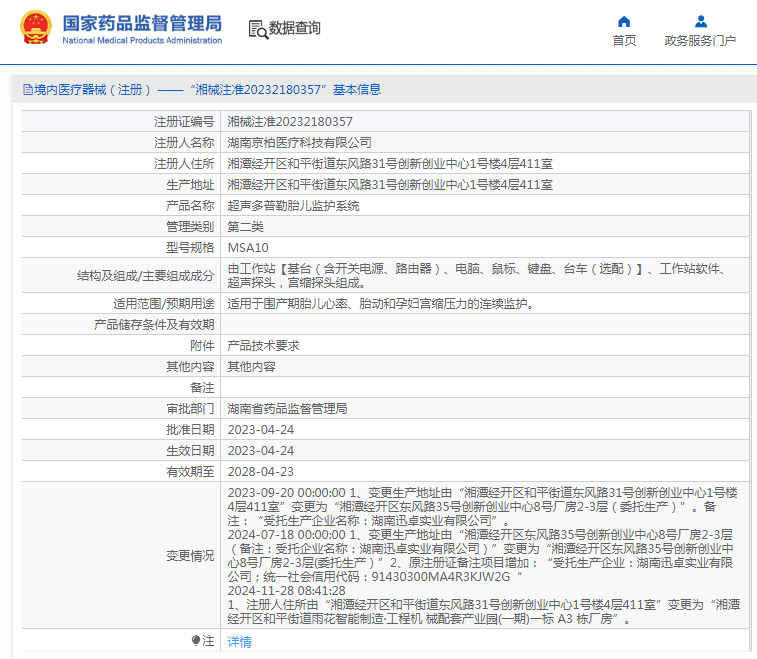
Task: Click the approving department 湖南省药品监督管理局
Action: pyautogui.click(x=287, y=409)
